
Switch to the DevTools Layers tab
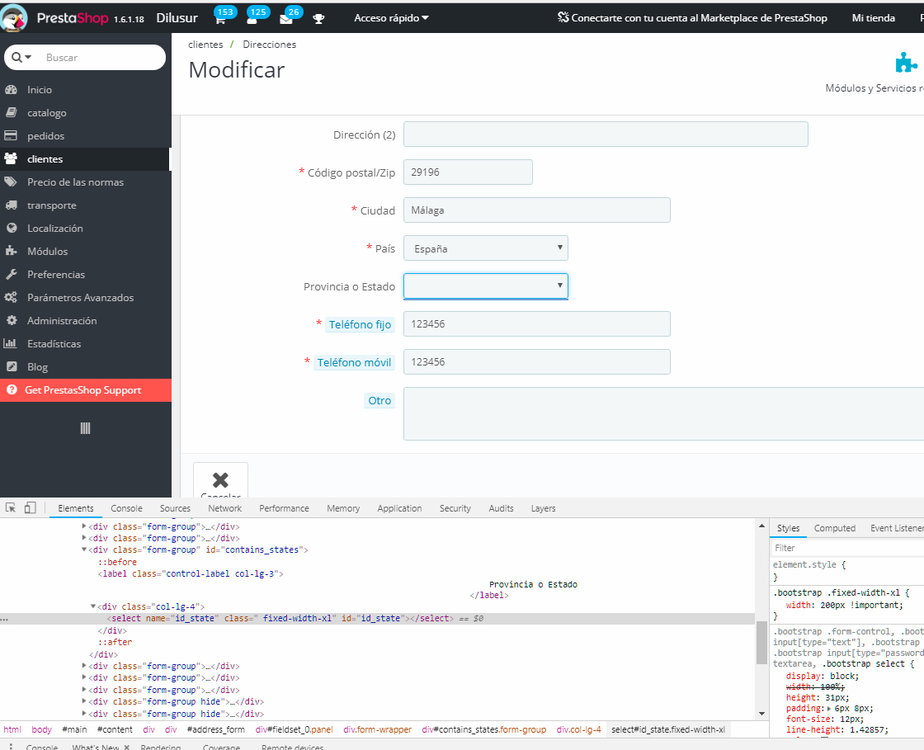click(543, 508)
